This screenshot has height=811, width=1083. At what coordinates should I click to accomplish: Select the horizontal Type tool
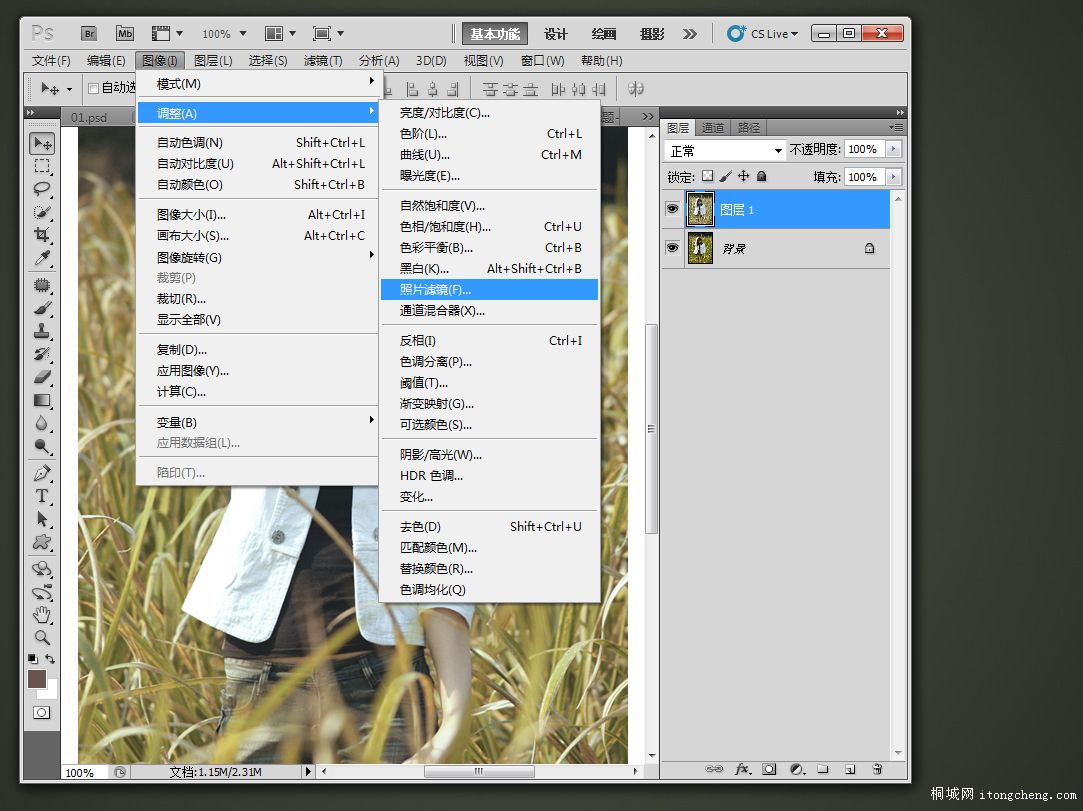click(42, 496)
